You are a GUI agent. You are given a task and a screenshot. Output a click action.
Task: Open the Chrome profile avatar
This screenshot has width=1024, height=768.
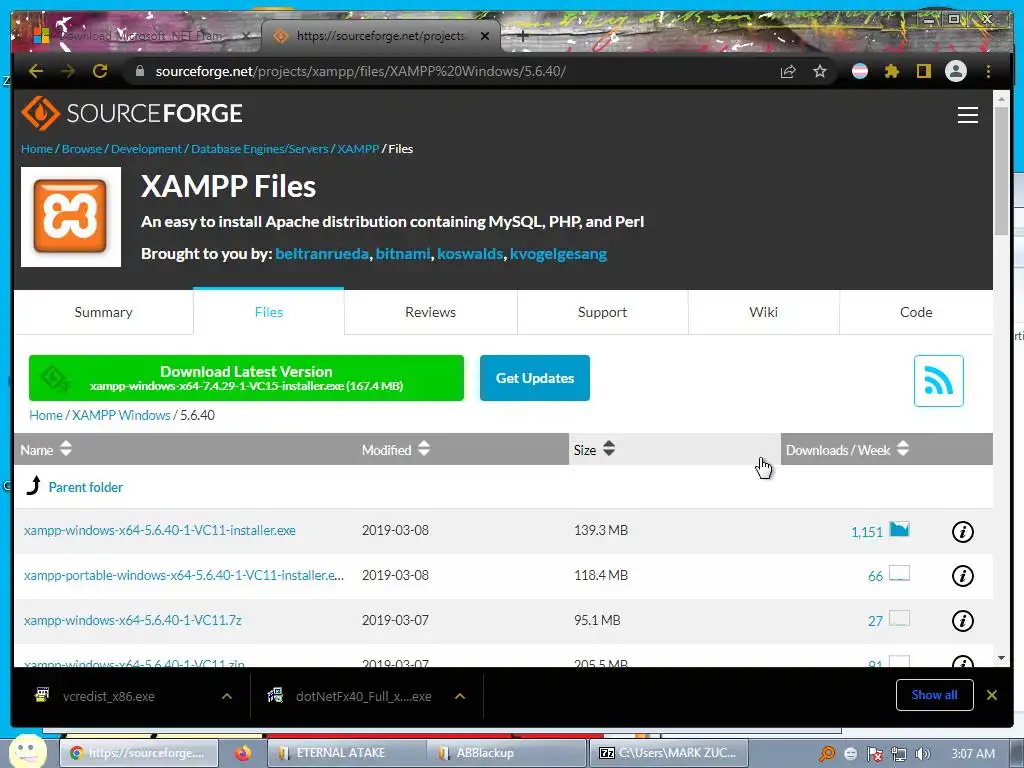pyautogui.click(x=955, y=71)
